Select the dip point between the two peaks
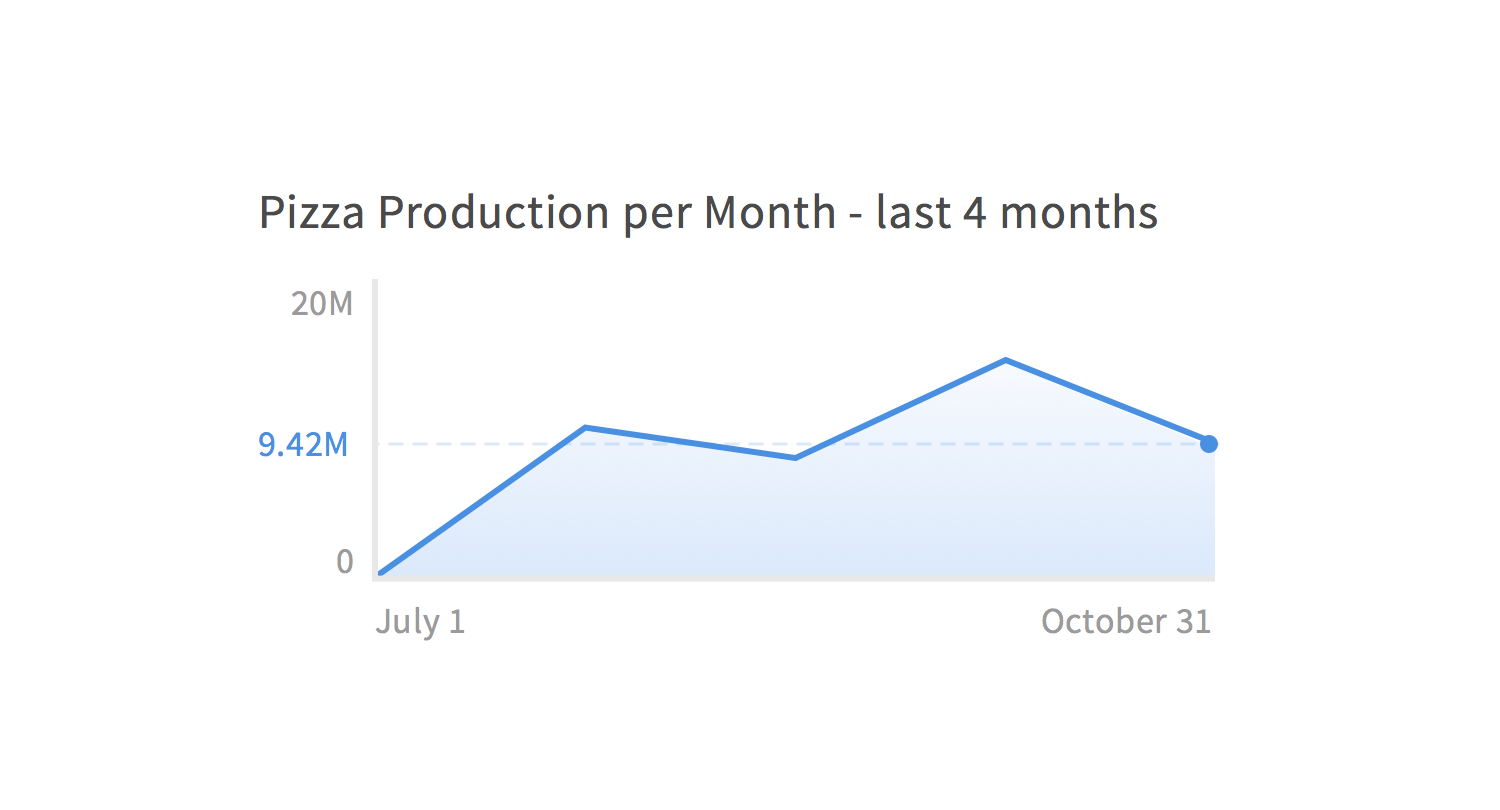This screenshot has width=1500, height=810. (795, 458)
